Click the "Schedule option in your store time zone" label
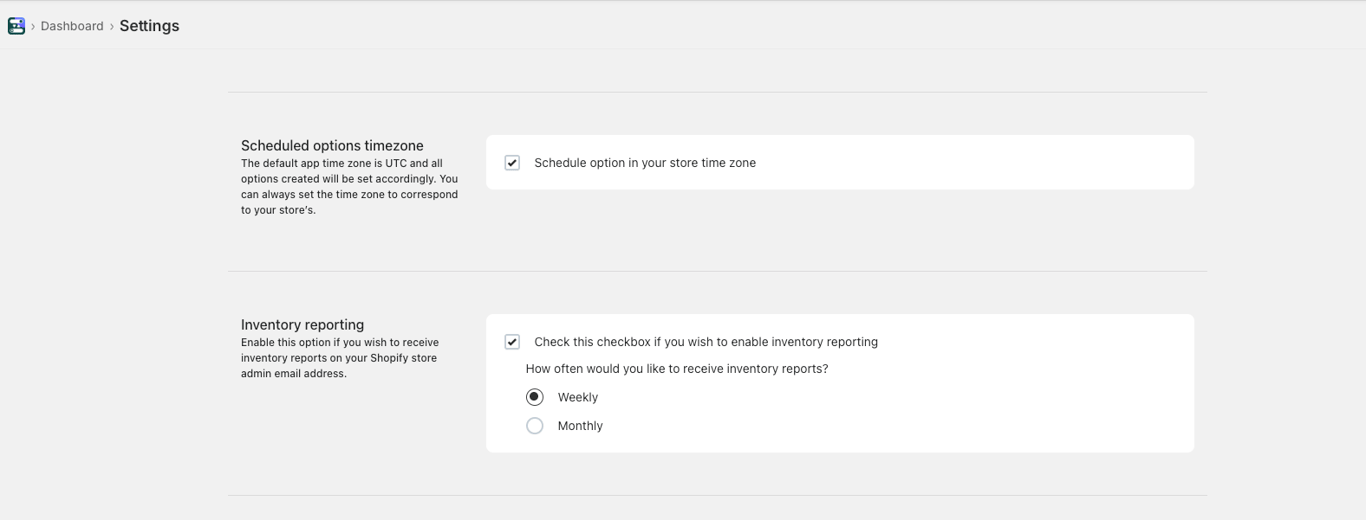Screen dimensions: 1366x520 tap(645, 163)
